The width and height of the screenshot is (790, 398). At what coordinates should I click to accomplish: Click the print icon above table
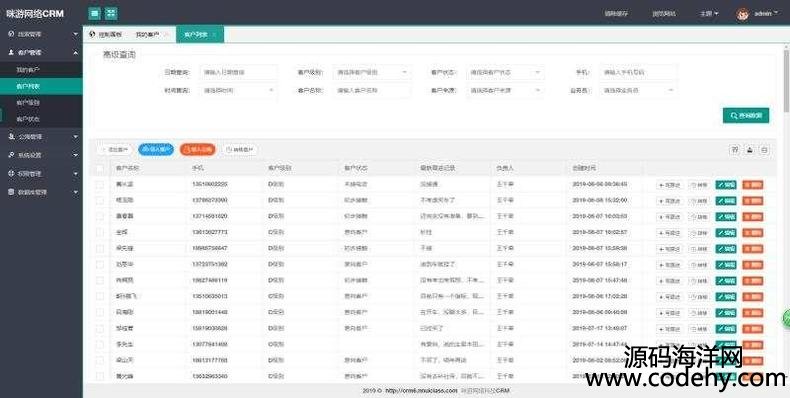point(764,150)
